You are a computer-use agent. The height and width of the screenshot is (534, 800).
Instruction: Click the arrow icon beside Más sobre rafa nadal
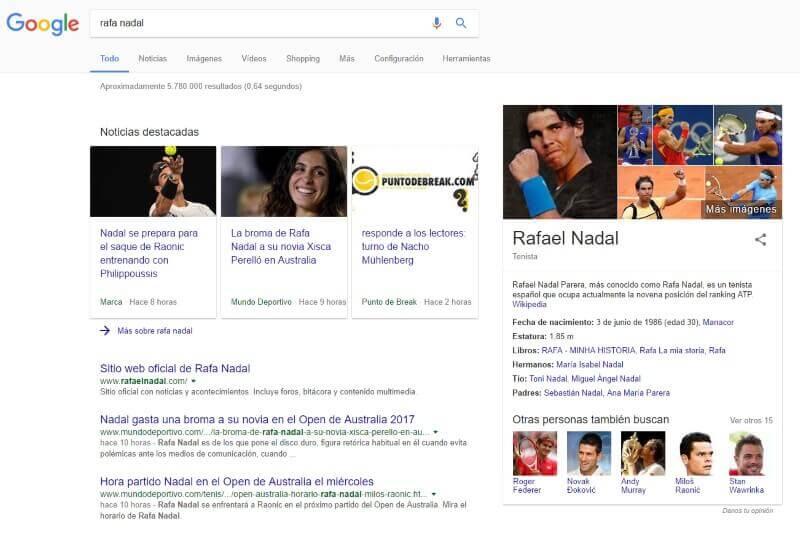(105, 330)
